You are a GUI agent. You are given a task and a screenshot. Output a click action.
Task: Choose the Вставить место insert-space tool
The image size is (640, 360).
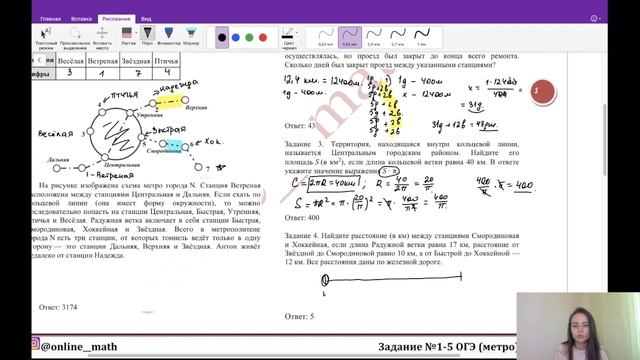pyautogui.click(x=102, y=38)
